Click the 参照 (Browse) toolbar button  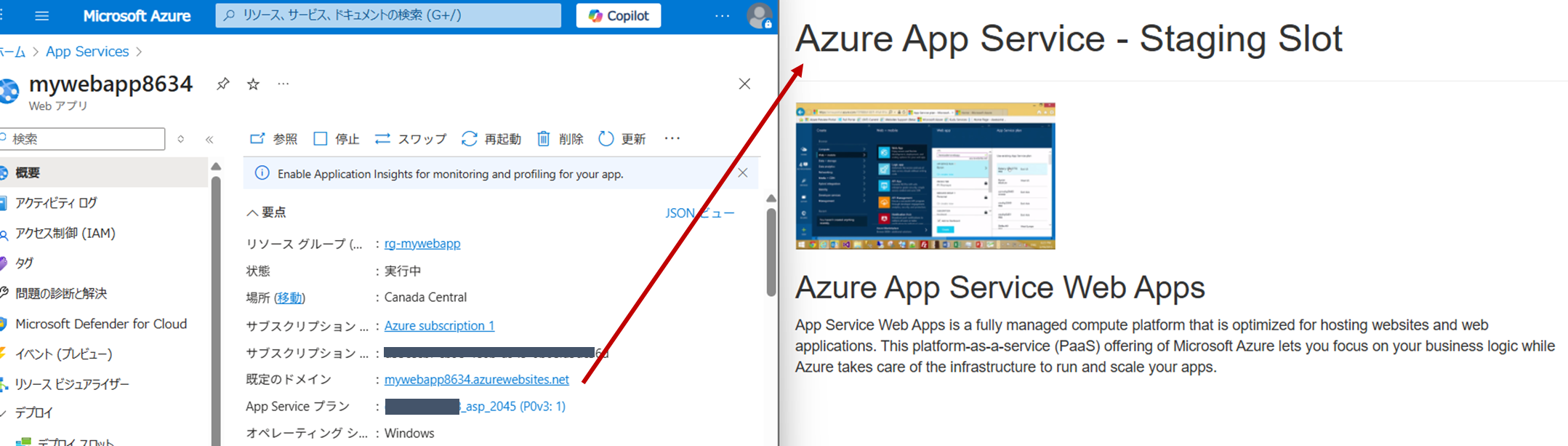coord(274,139)
